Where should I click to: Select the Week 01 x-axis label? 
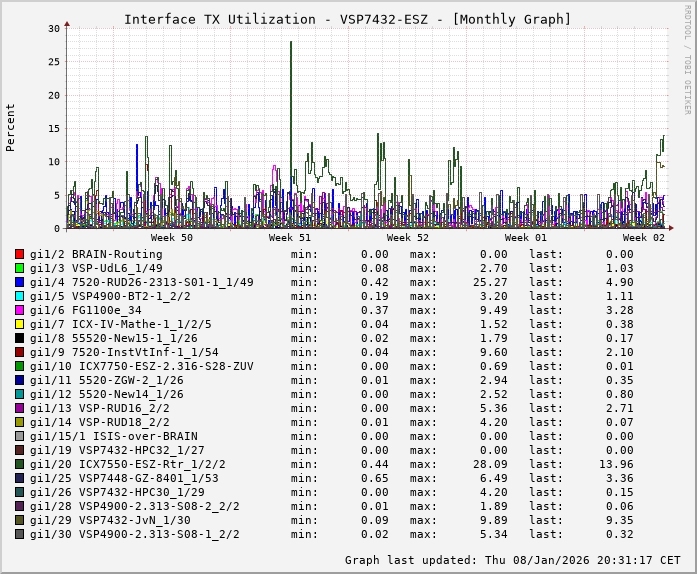click(526, 238)
